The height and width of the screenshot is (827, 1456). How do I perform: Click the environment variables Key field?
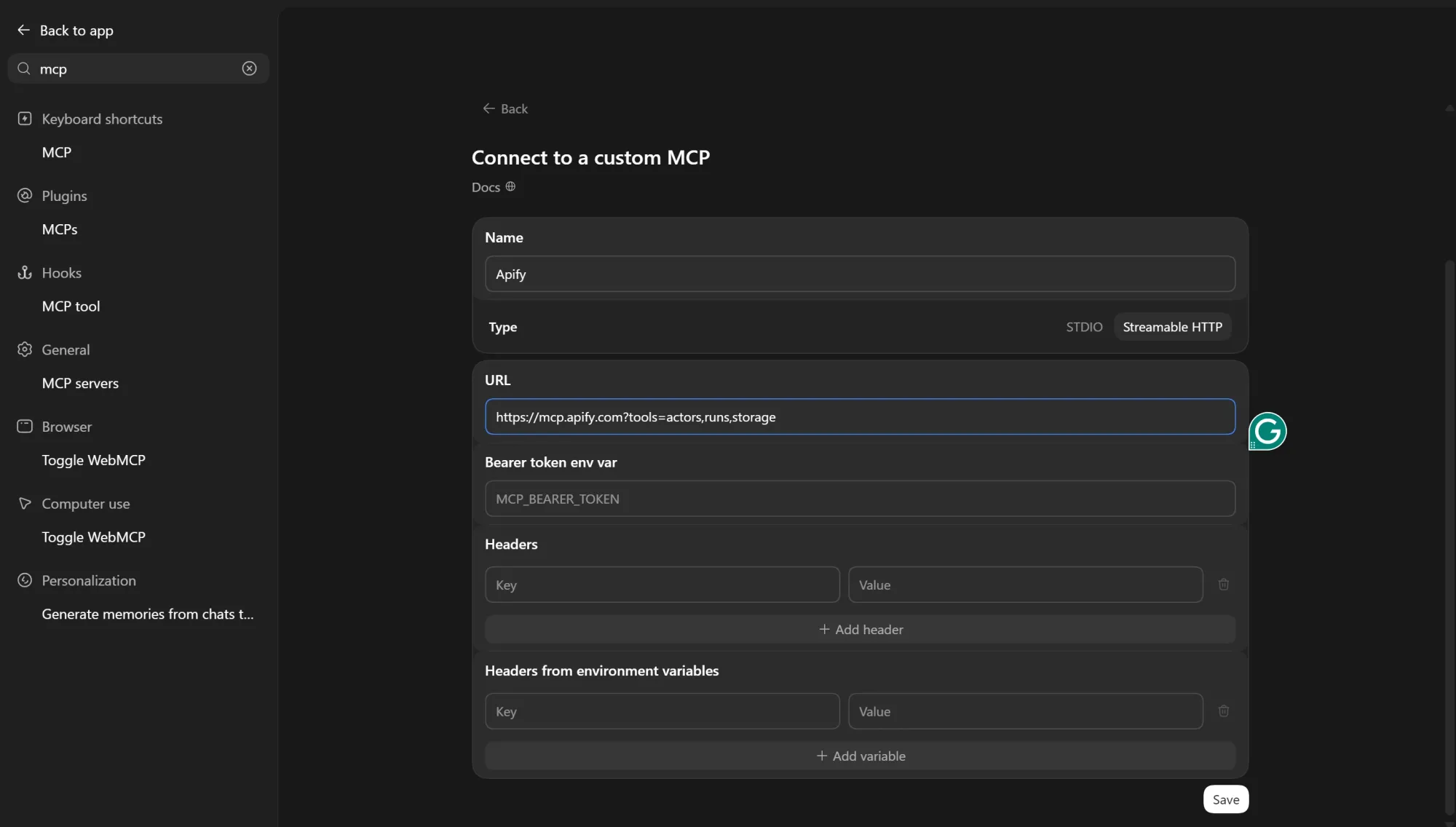point(662,711)
